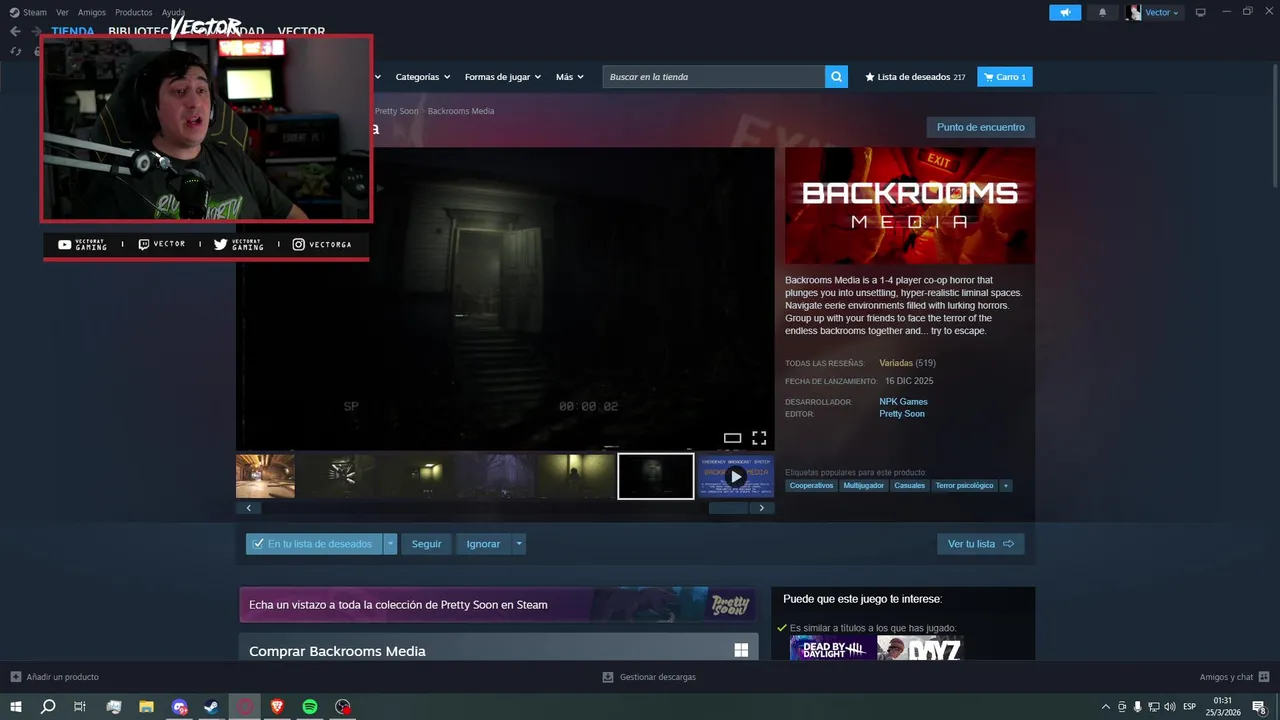
Task: Click the Ignorar button
Action: (483, 544)
